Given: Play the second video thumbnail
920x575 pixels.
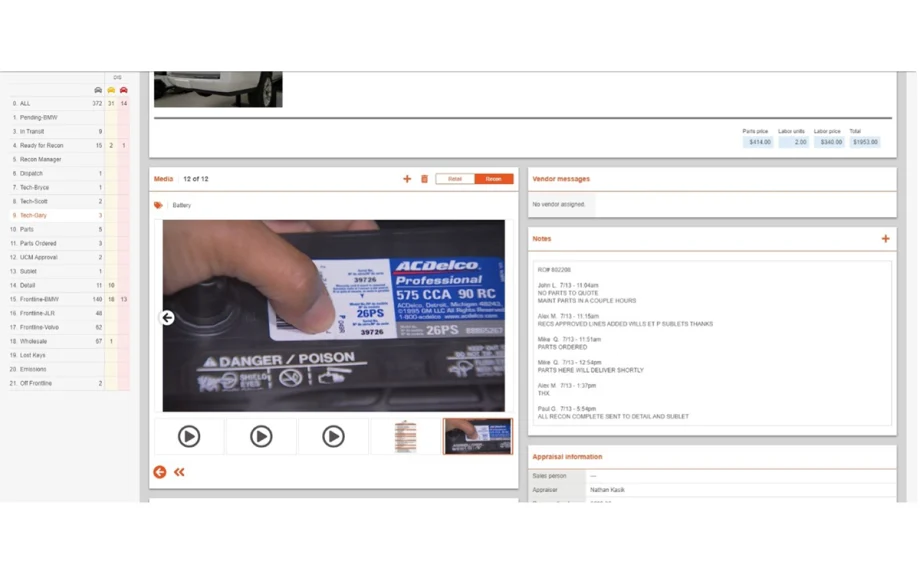Looking at the screenshot, I should coord(261,437).
